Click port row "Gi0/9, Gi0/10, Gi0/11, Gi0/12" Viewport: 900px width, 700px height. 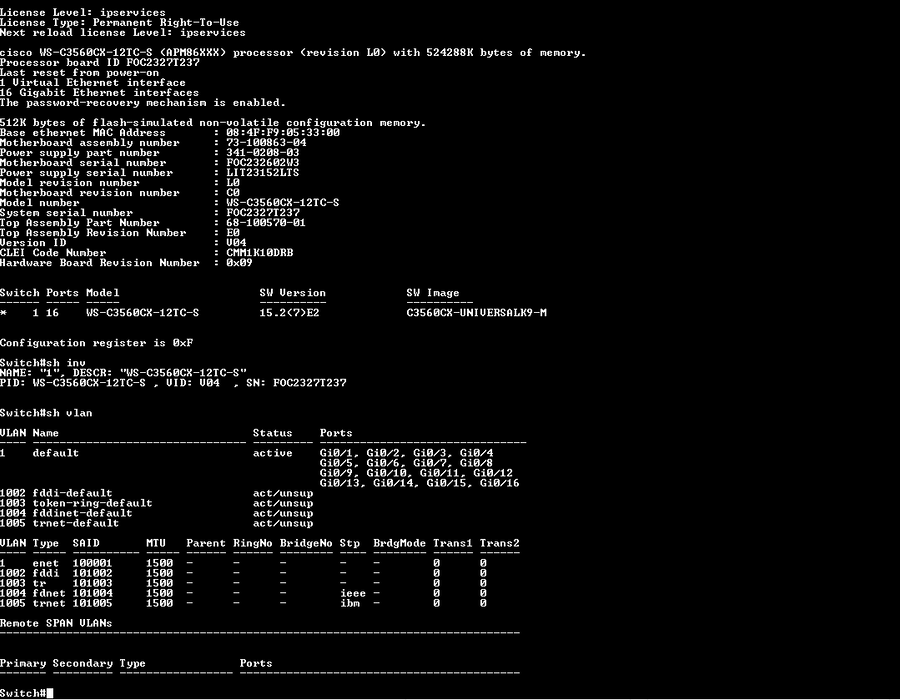pyautogui.click(x=416, y=473)
